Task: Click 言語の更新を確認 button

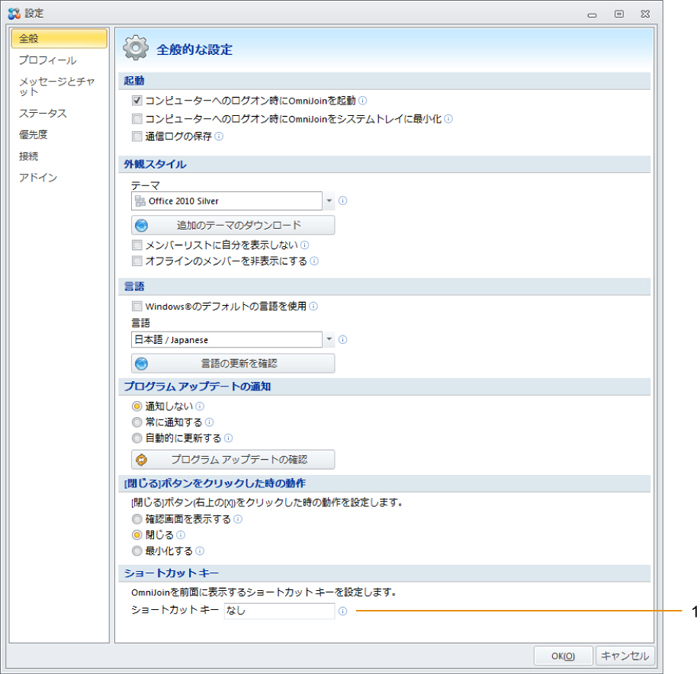Action: 233,363
